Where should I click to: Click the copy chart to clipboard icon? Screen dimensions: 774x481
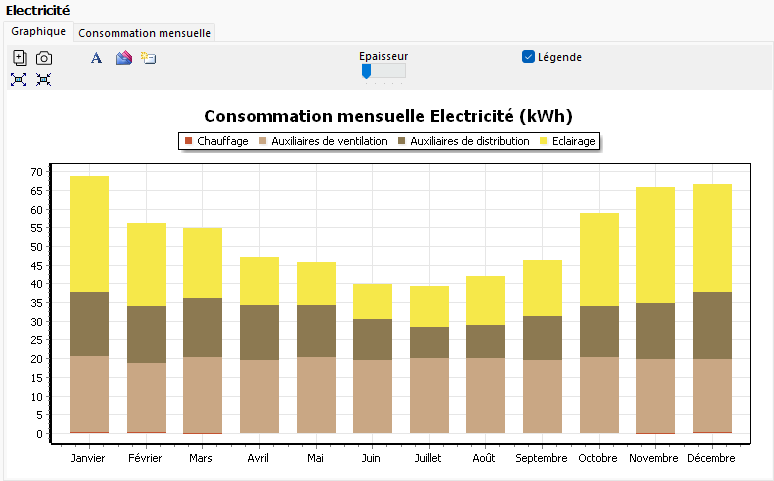(x=19, y=58)
